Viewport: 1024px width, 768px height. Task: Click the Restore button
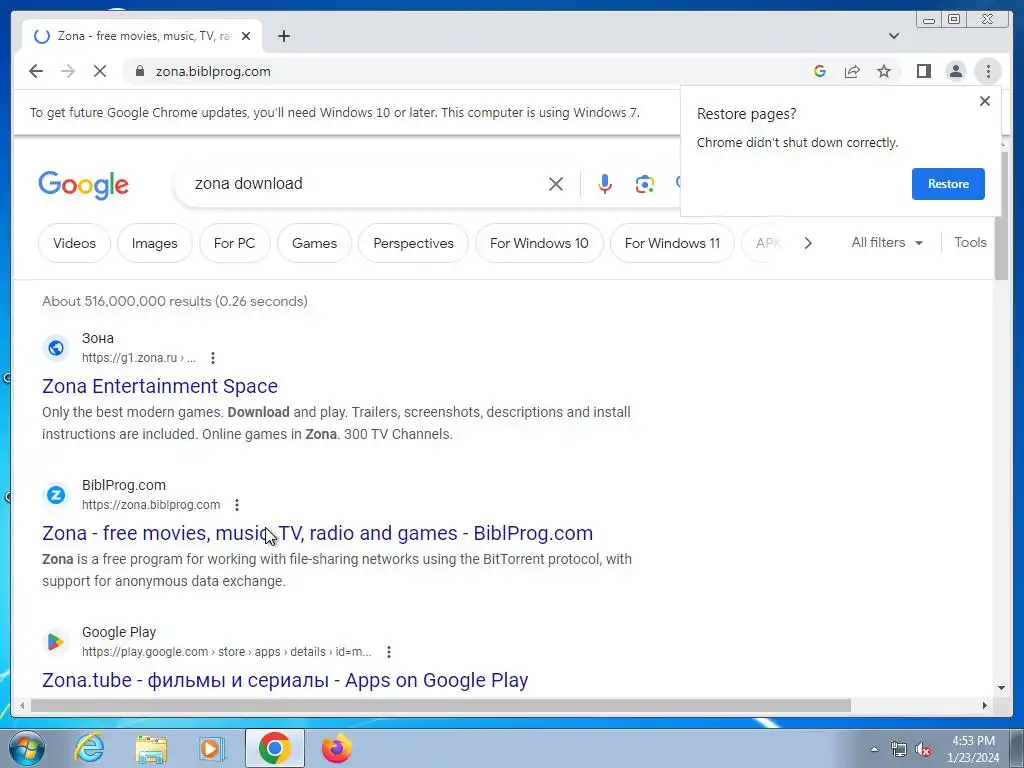click(x=948, y=184)
